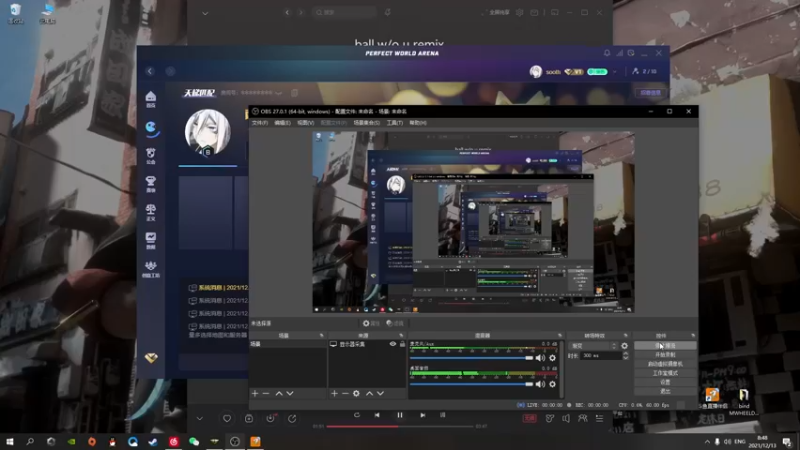Pop out the Audio Mixer dock panel
The width and height of the screenshot is (800, 450).
click(560, 335)
